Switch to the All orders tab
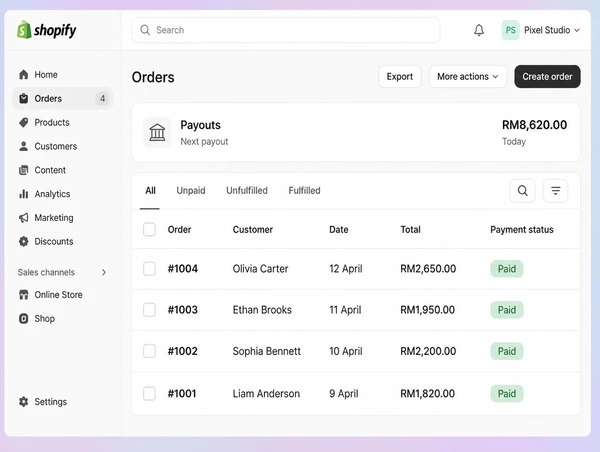 point(150,191)
